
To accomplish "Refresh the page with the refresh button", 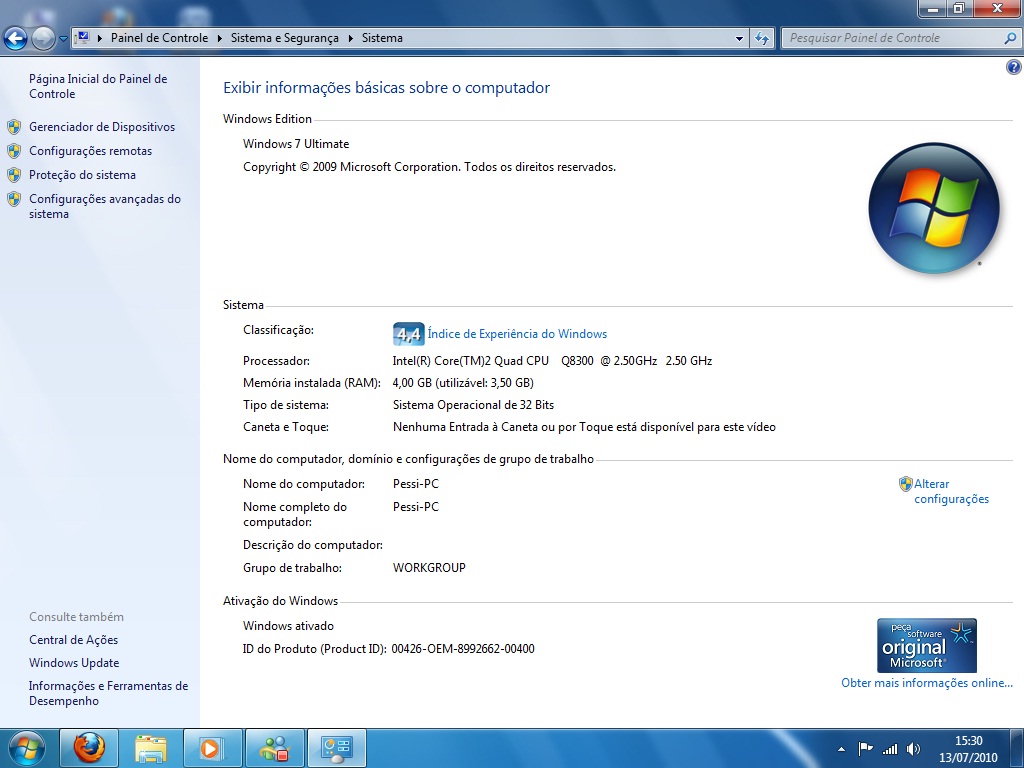I will click(761, 39).
